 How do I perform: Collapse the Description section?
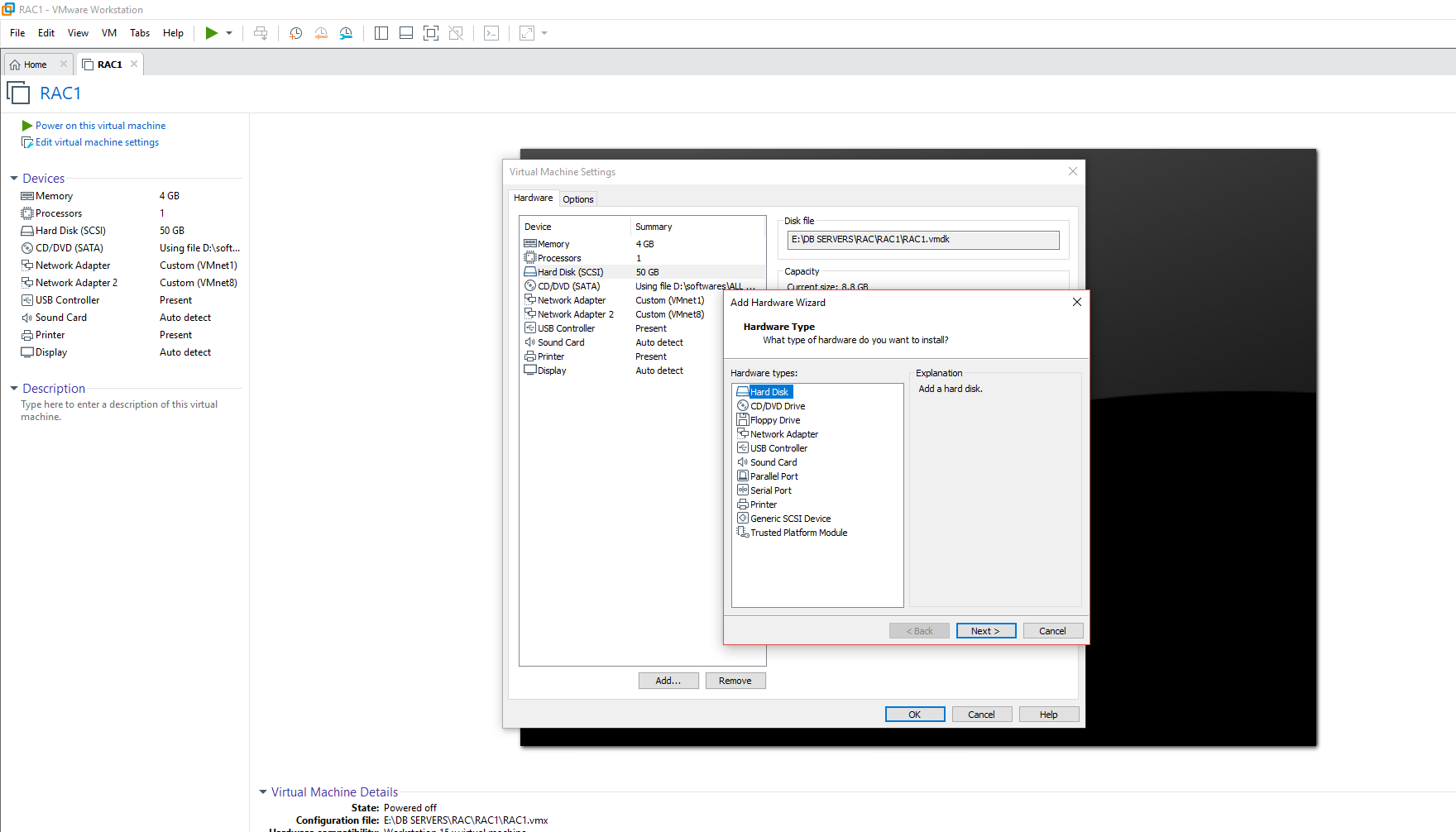pyautogui.click(x=14, y=389)
